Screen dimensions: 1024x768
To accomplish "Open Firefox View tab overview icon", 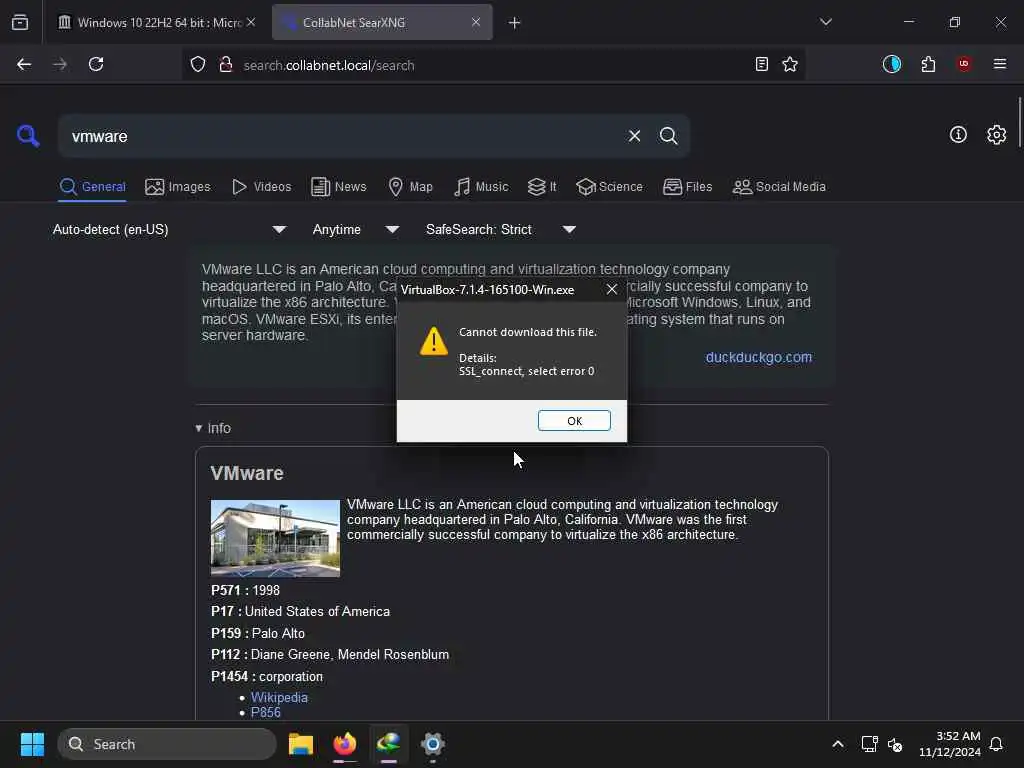I will click(20, 22).
